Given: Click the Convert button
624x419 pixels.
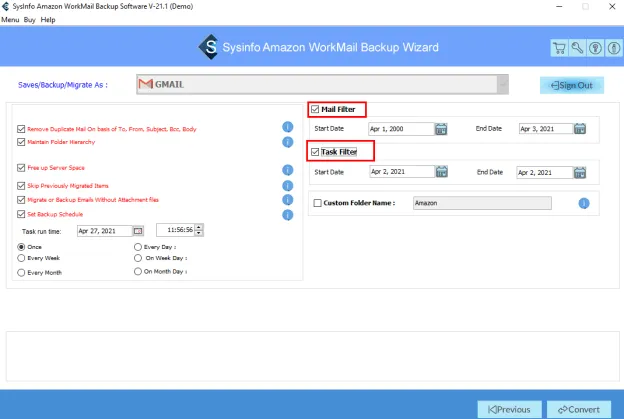Looking at the screenshot, I should point(578,409).
